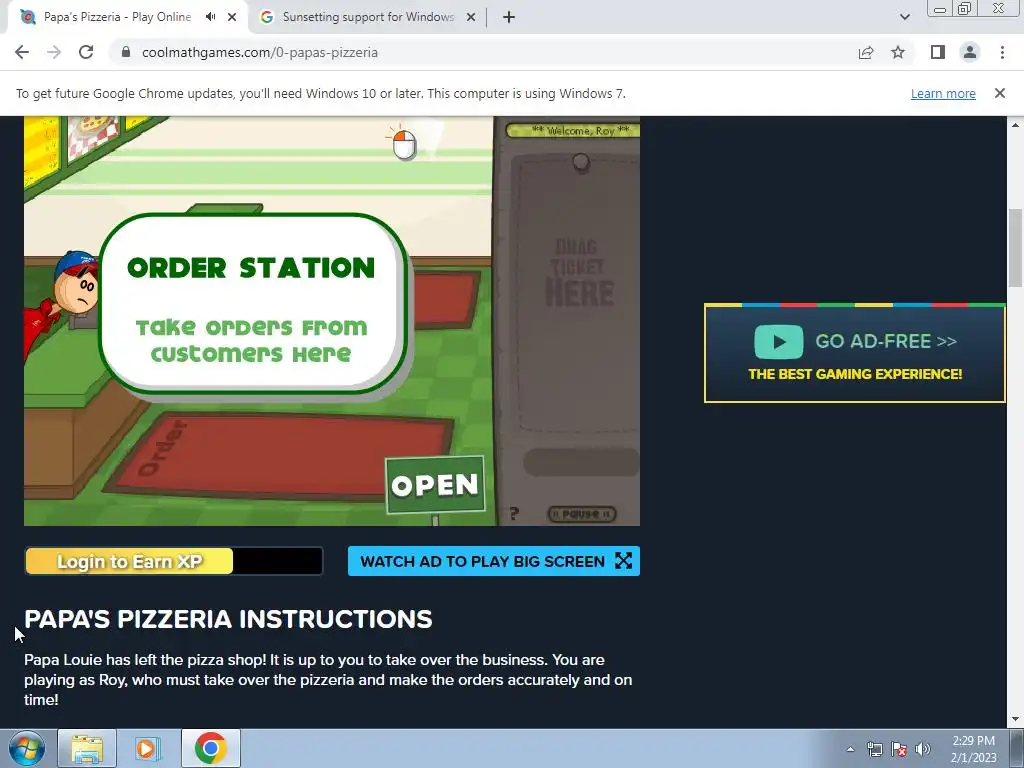The height and width of the screenshot is (768, 1024).
Task: Open the Action Center flag icon
Action: pyautogui.click(x=899, y=749)
